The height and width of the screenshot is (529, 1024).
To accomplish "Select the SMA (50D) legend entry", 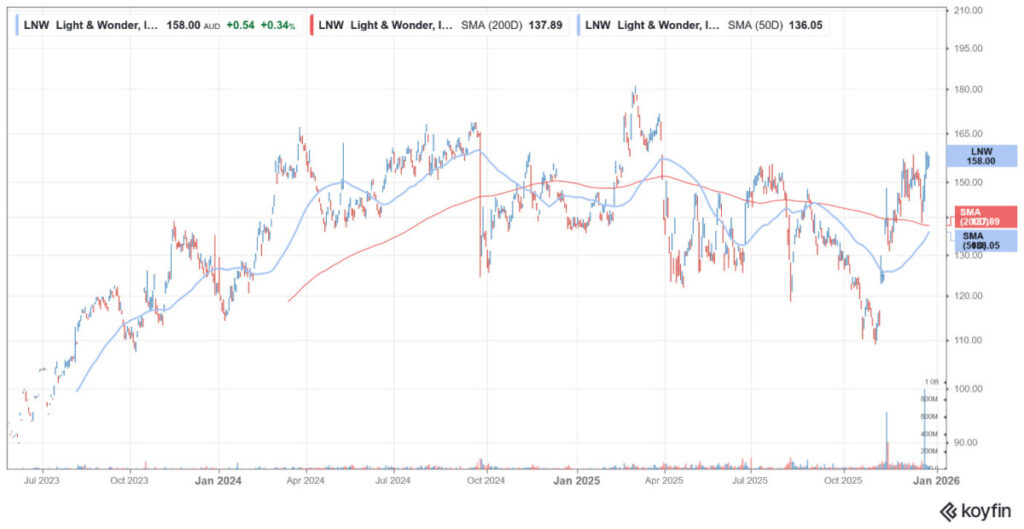I will (x=706, y=23).
